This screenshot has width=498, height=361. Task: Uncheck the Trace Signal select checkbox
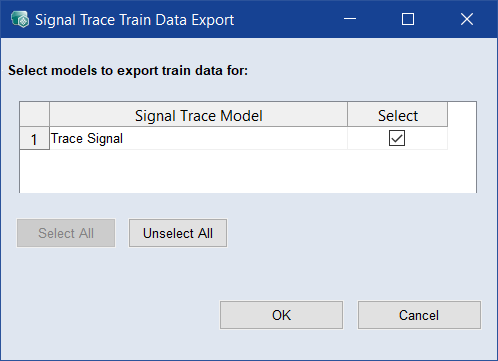[397, 138]
